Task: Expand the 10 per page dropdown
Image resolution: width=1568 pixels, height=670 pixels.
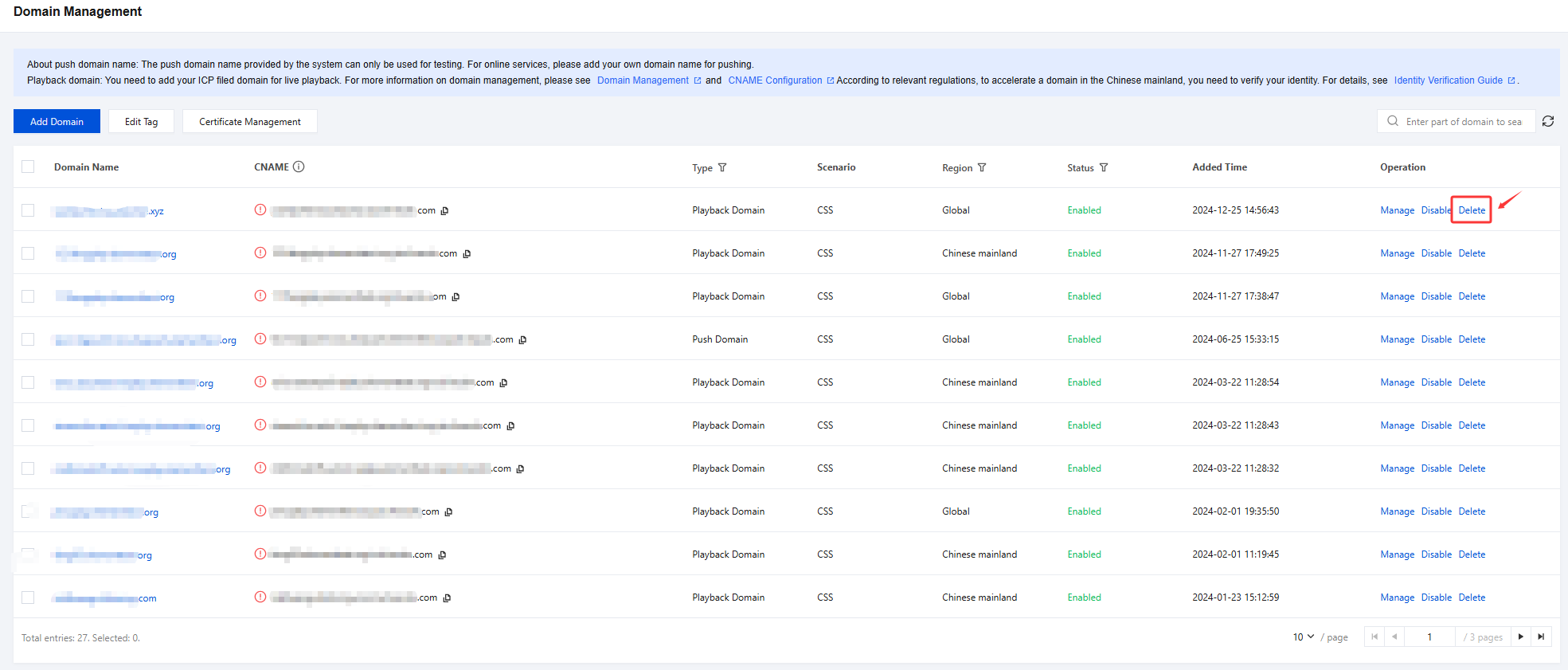Action: tap(1304, 637)
